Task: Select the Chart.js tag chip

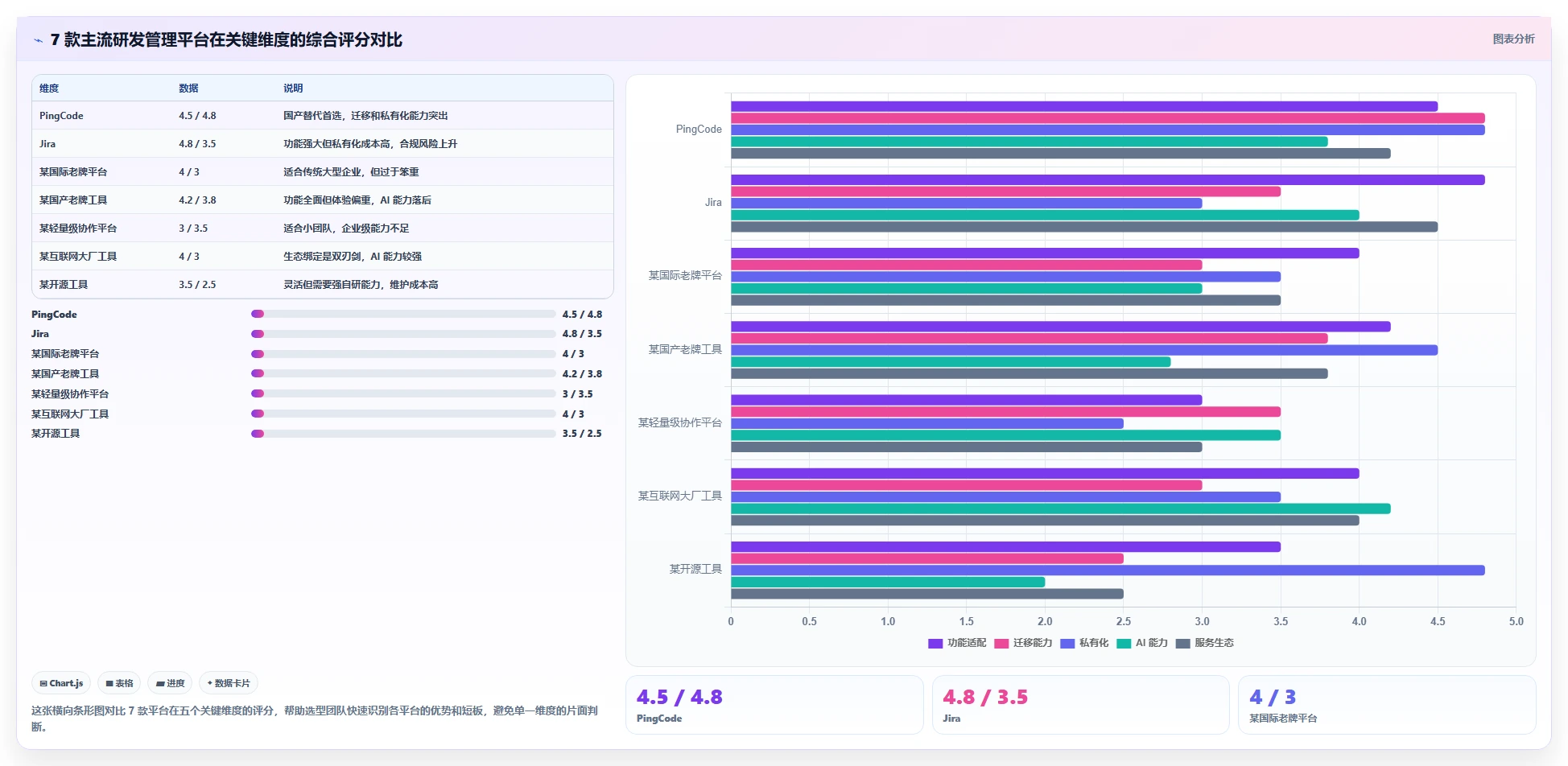Action: (61, 683)
